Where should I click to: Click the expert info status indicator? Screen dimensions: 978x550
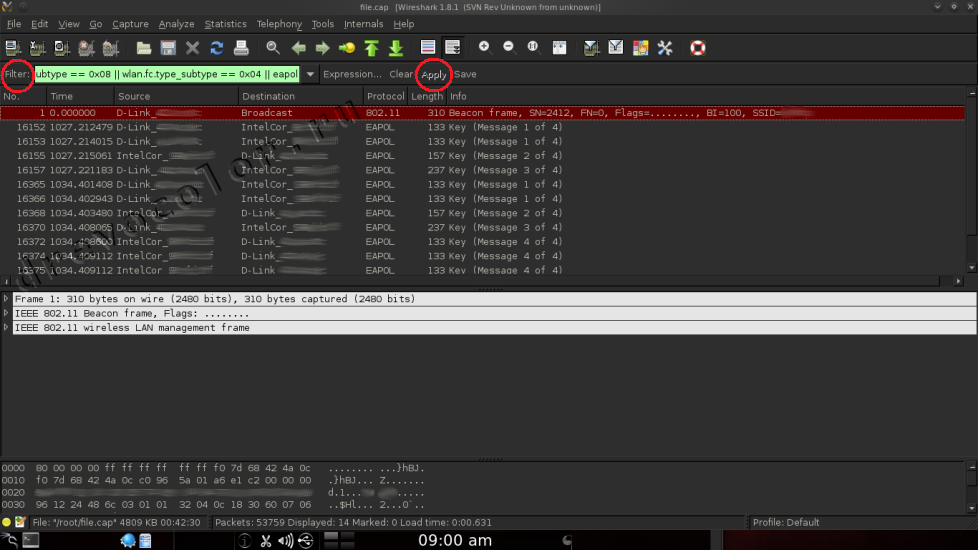click(6, 523)
